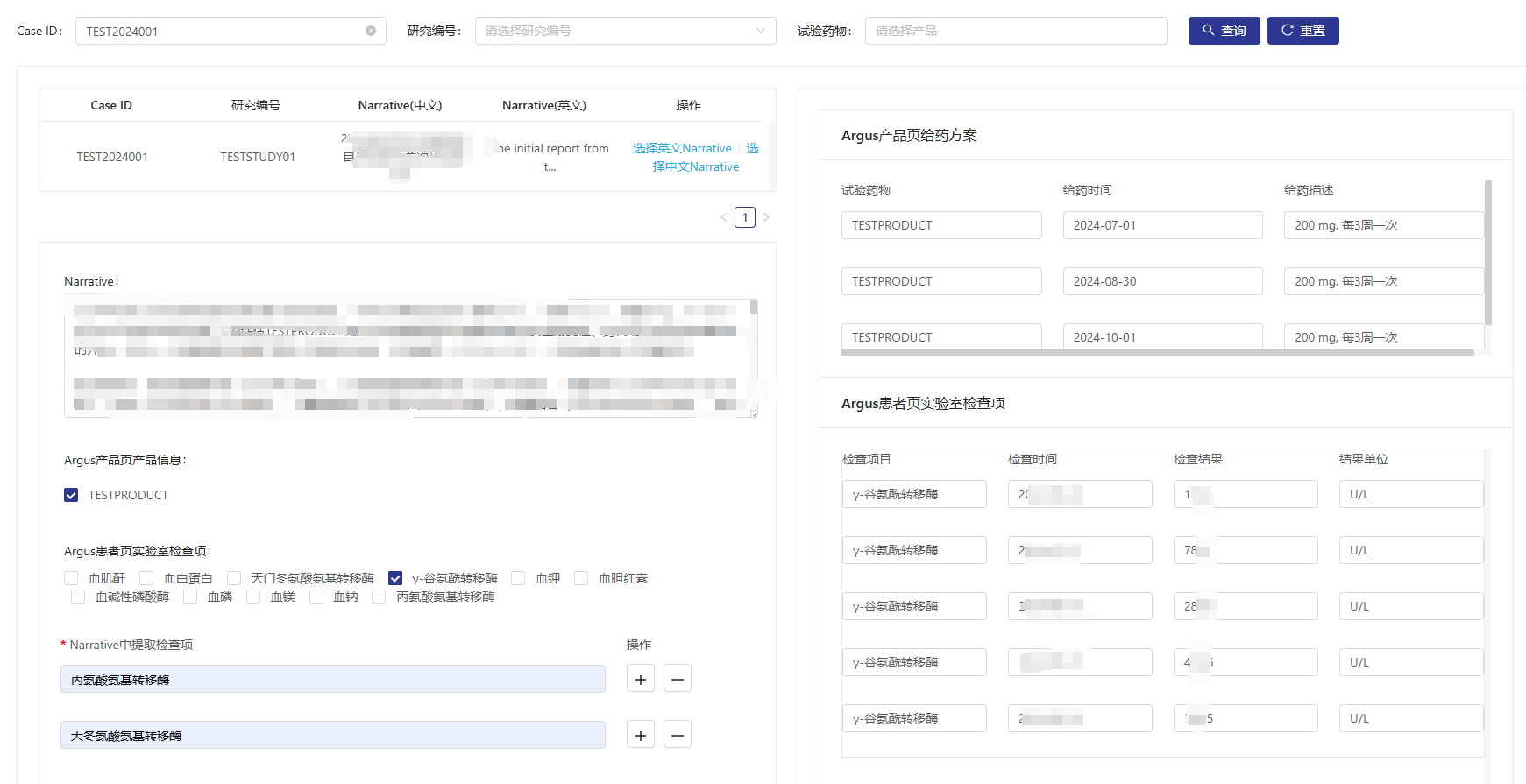
Task: Check the 天门冬氨酸氨基转移酶 checkbox
Action: point(234,578)
